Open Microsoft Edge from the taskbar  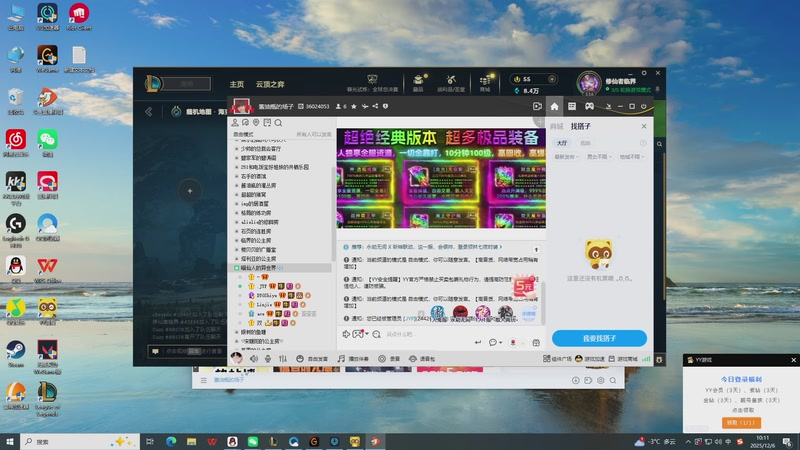(171, 441)
